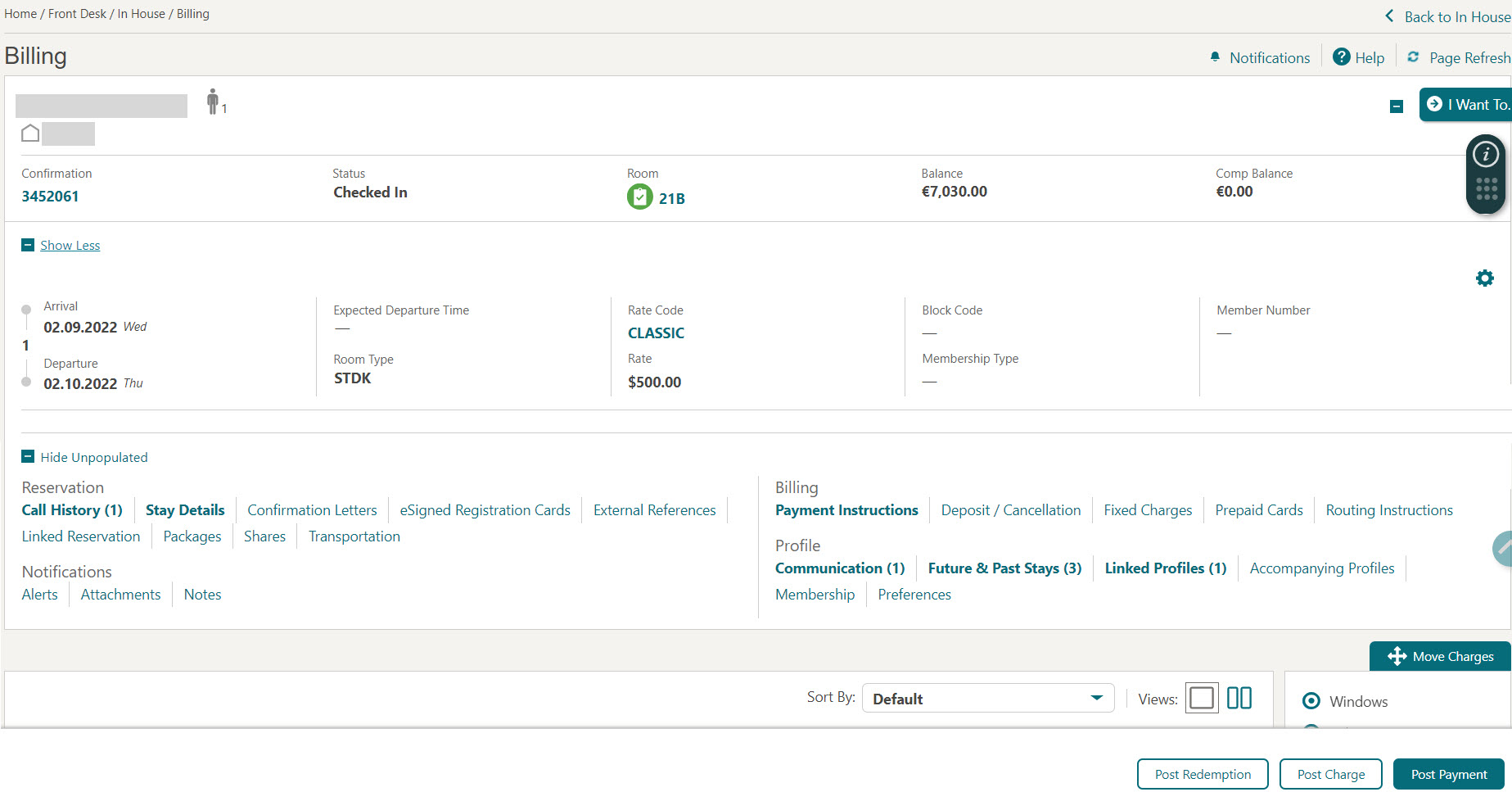Open Call History (1) entry

(x=71, y=509)
